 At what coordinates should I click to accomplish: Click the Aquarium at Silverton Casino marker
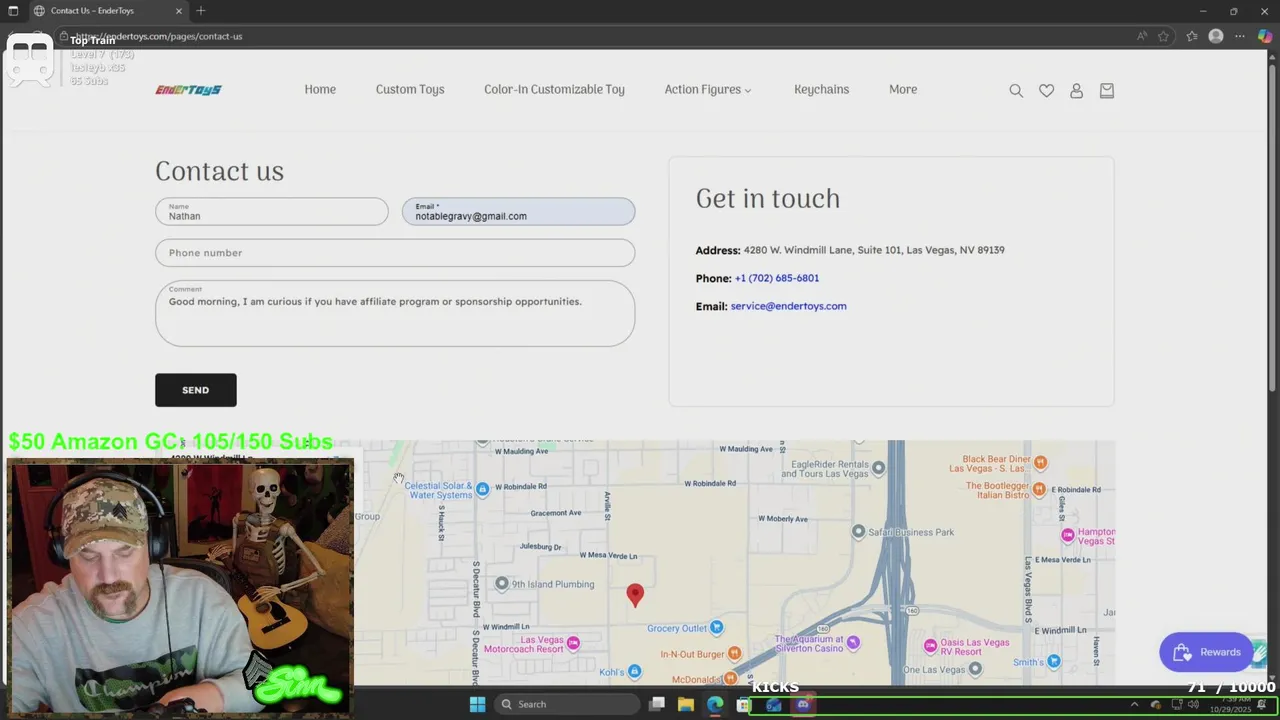click(852, 642)
